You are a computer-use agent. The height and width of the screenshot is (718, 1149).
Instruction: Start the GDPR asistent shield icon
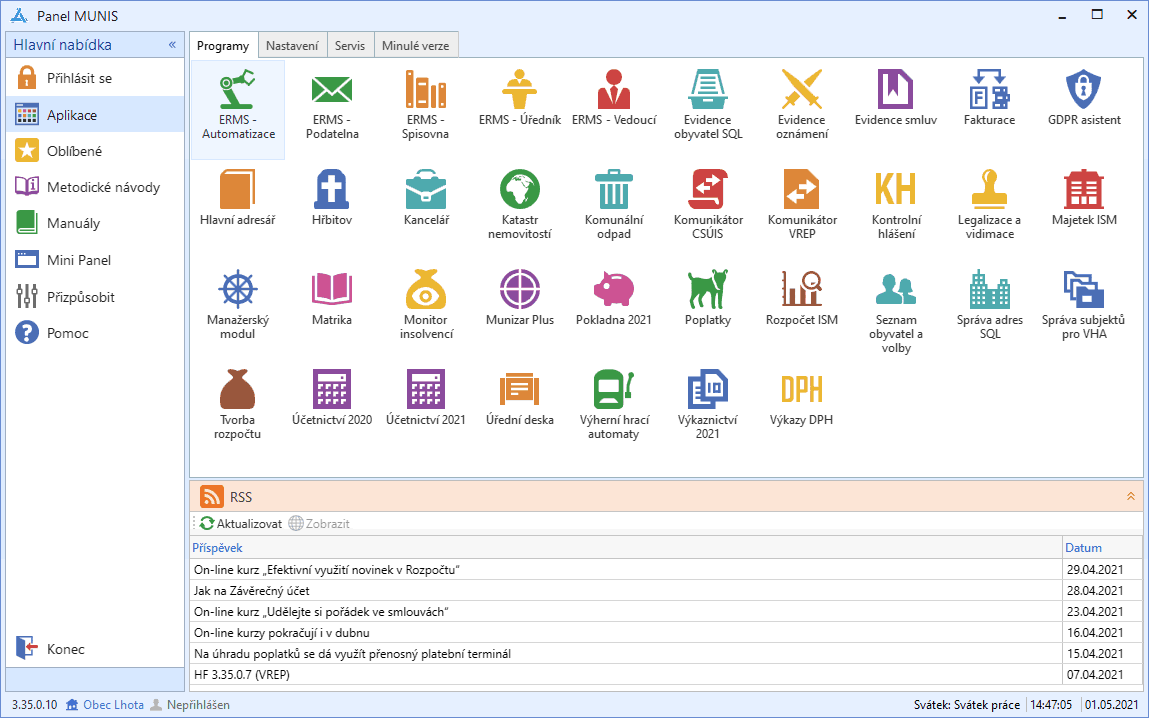click(x=1084, y=90)
